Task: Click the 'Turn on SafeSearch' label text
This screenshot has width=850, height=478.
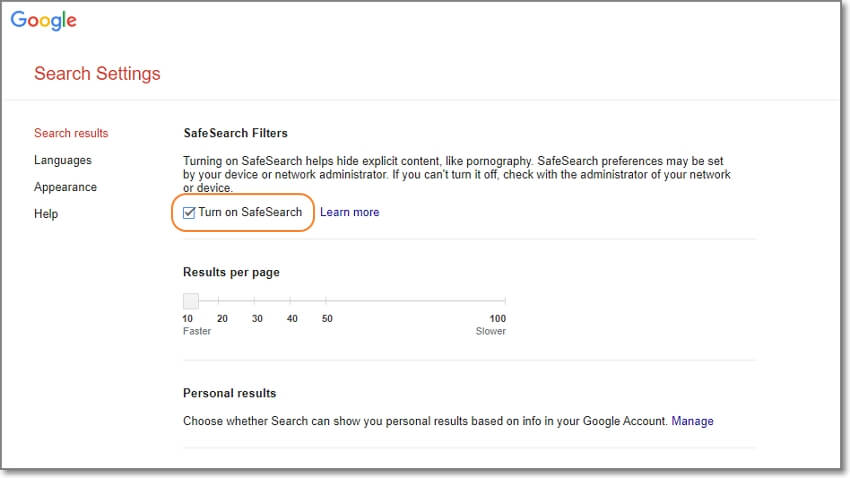Action: click(249, 212)
